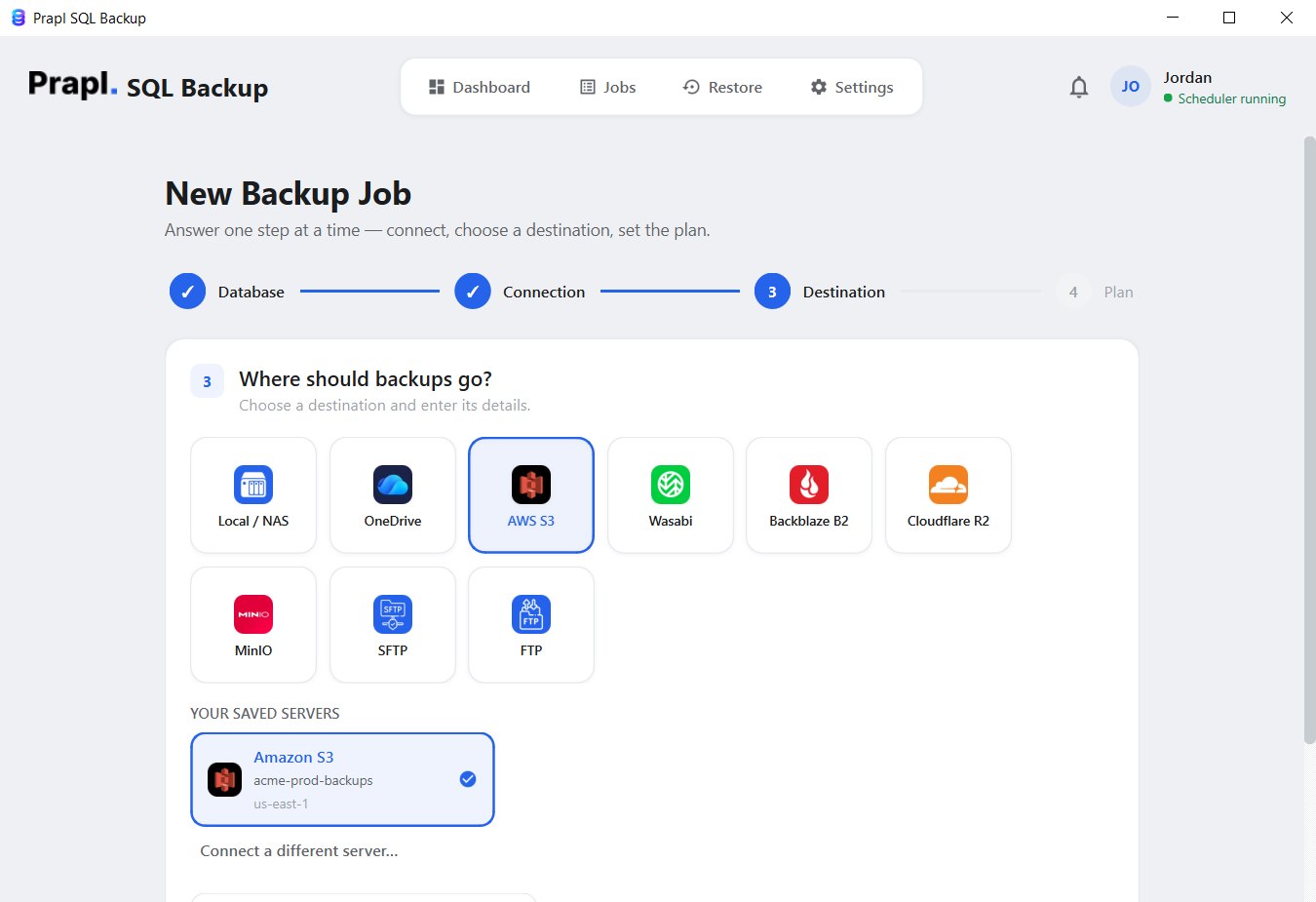This screenshot has width=1316, height=902.
Task: Click the Amazon S3 saved server icon
Action: [x=225, y=780]
